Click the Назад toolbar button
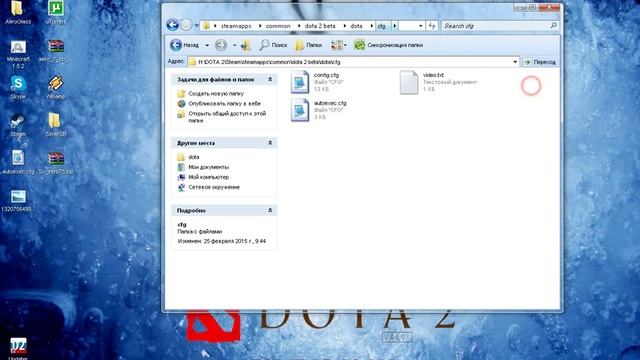Viewport: 640px width, 360px height. [x=184, y=45]
